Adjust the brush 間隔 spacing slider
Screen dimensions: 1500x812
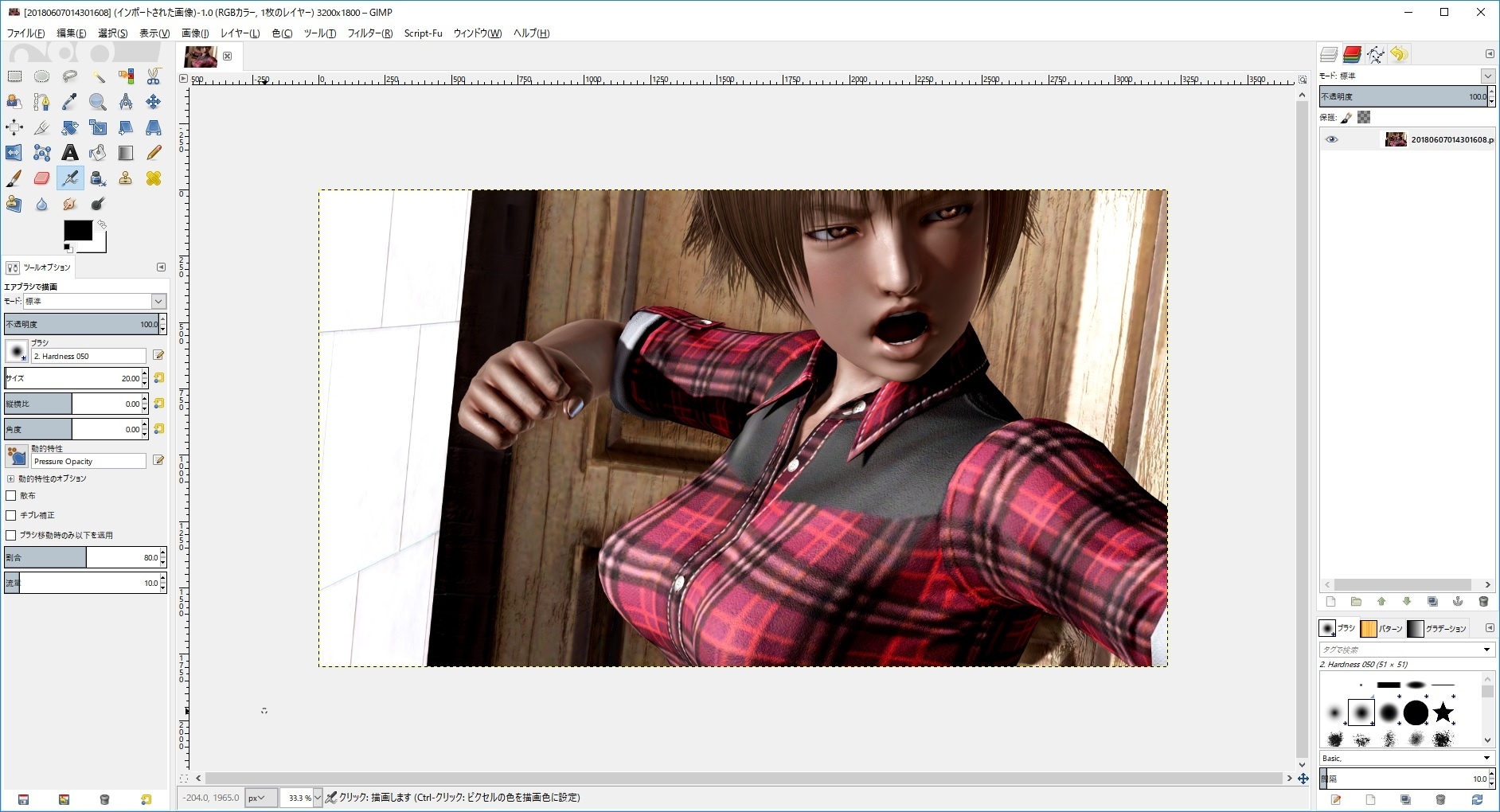pos(1408,779)
